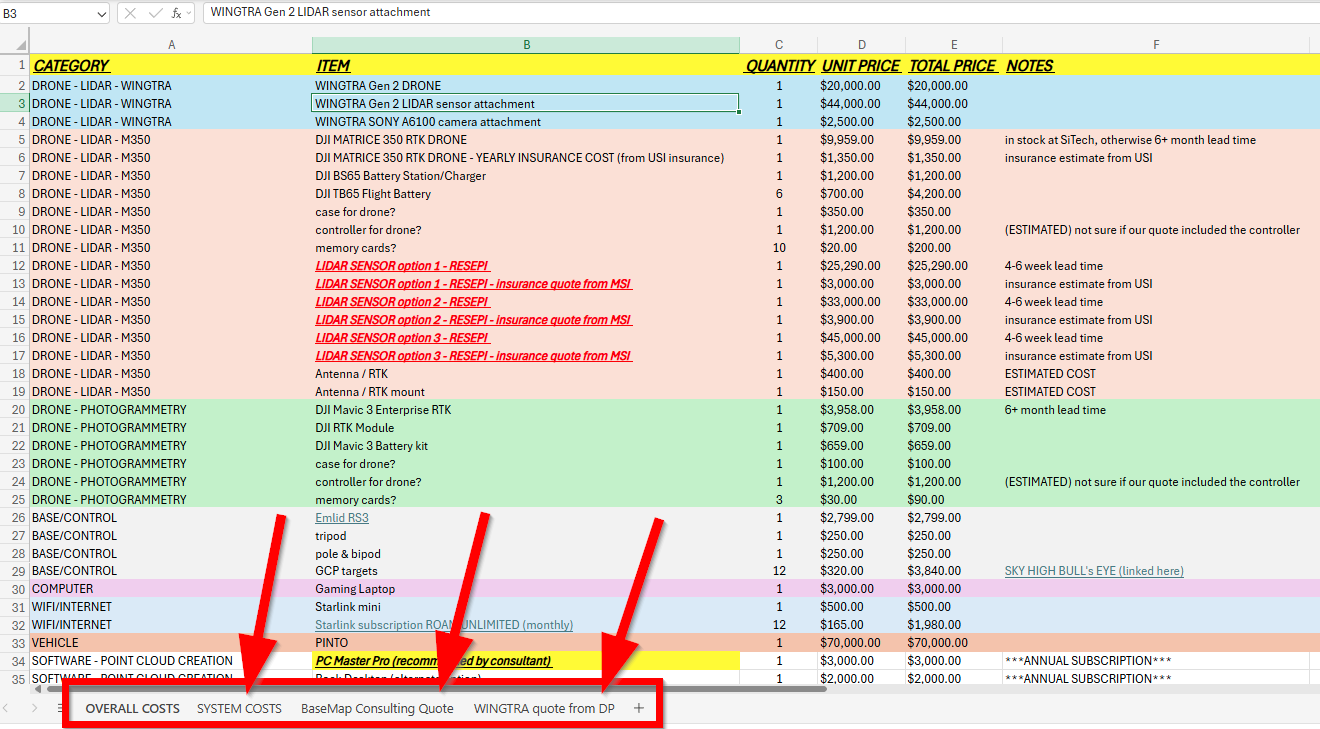
Task: Select the pole & bipod cell
Action: (x=526, y=553)
